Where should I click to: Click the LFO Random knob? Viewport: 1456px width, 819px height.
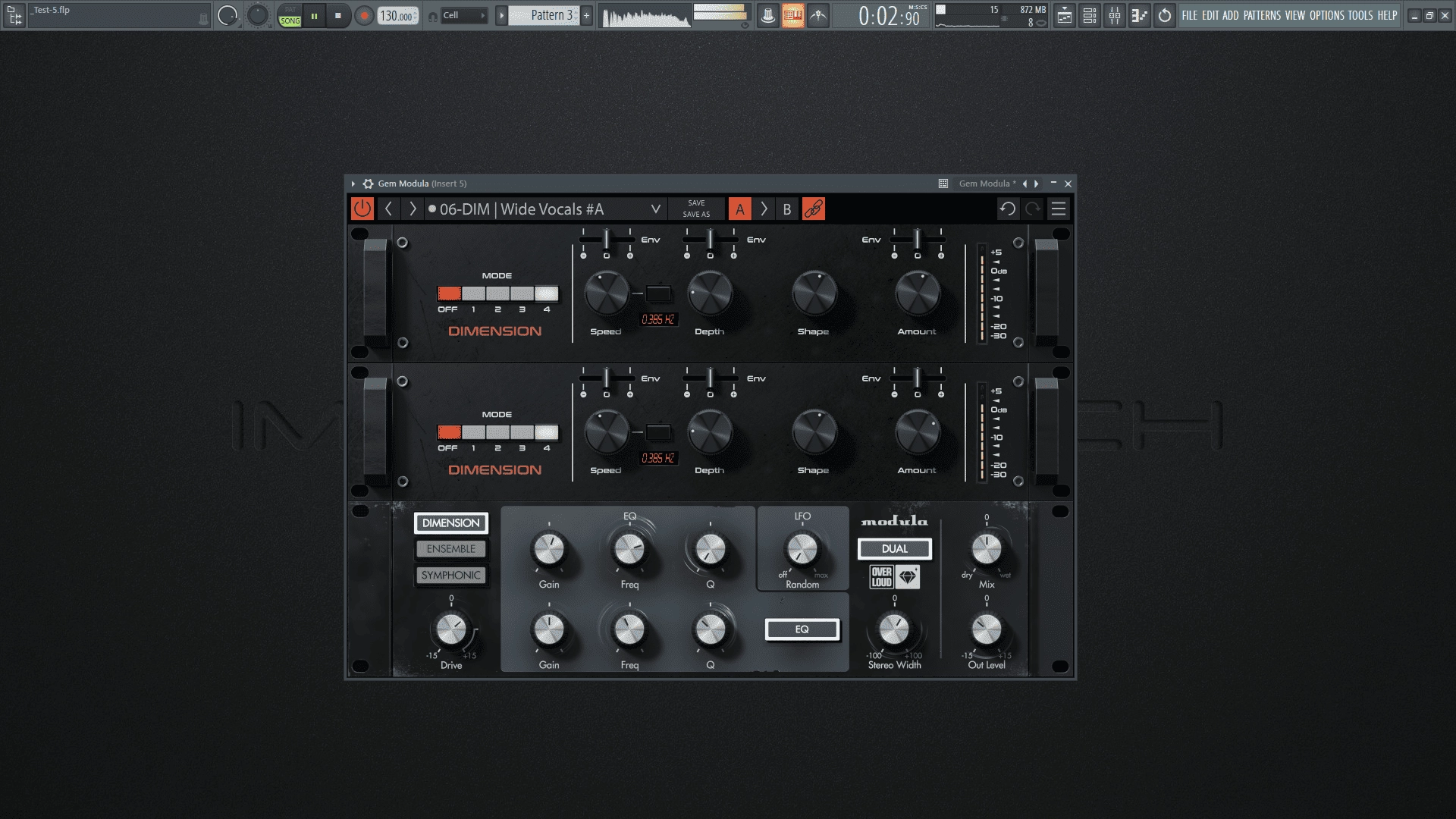point(802,549)
